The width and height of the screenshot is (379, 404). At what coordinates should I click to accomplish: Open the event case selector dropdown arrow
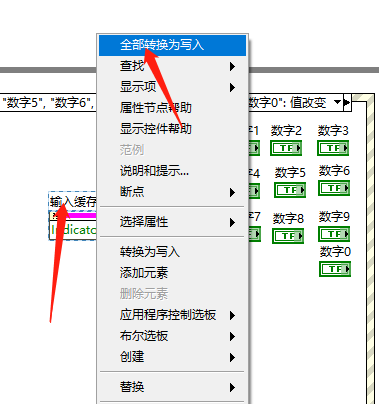(338, 102)
